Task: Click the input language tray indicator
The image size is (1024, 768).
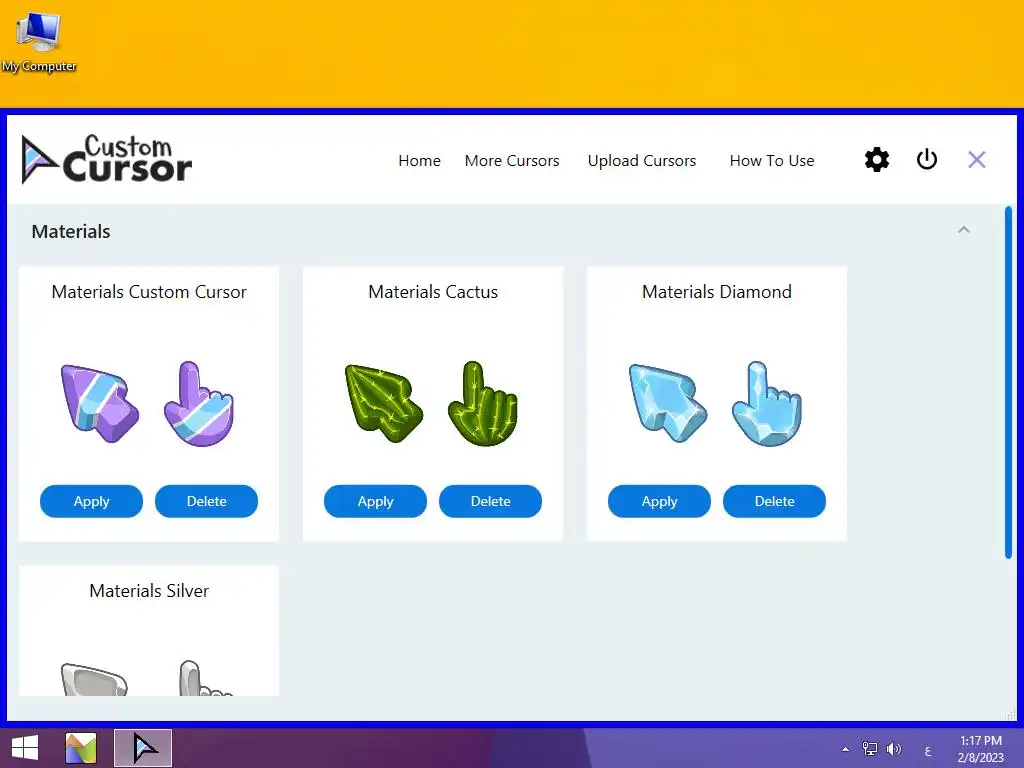Action: tap(927, 752)
